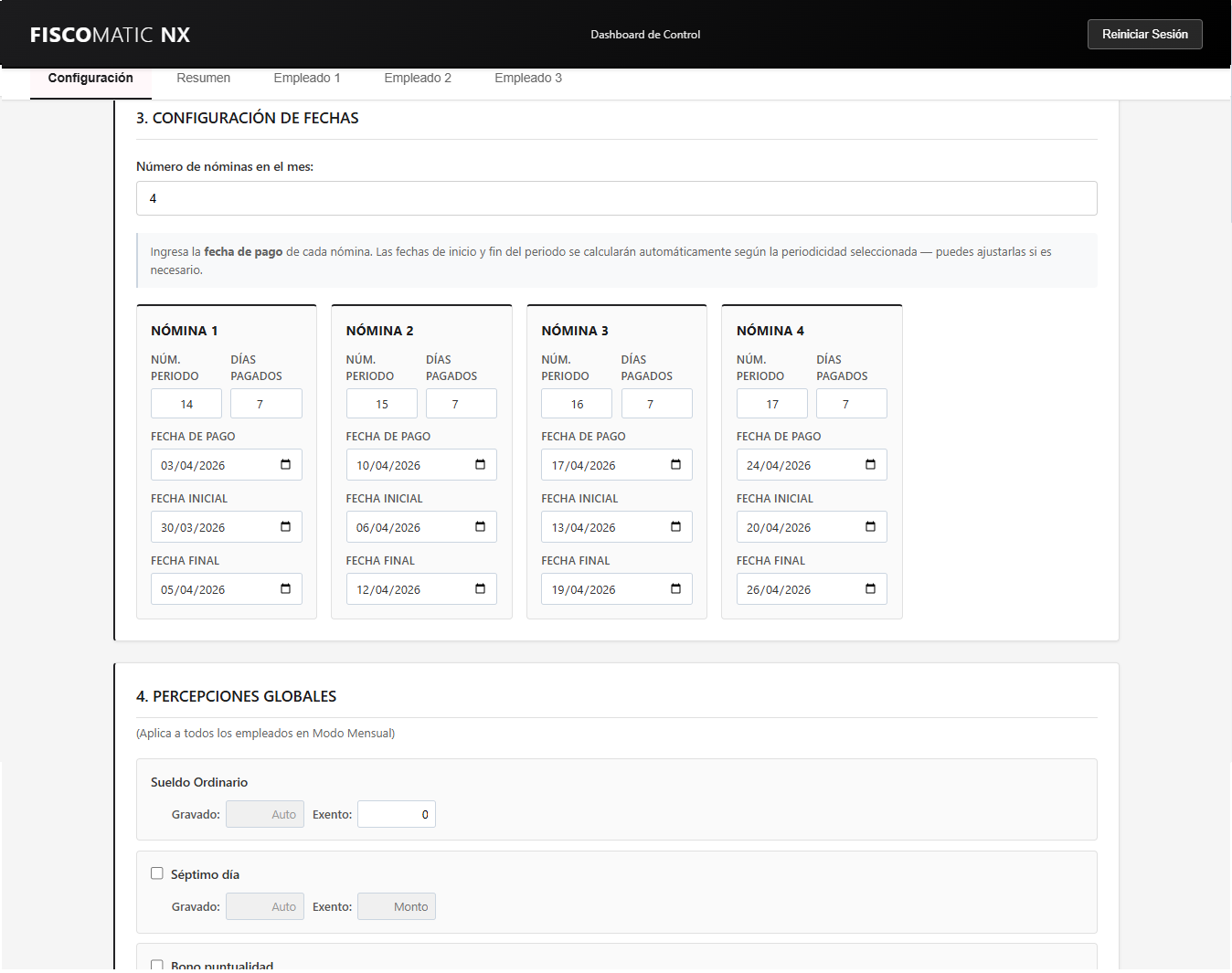
Task: Open the Resumen tab
Action: point(203,79)
